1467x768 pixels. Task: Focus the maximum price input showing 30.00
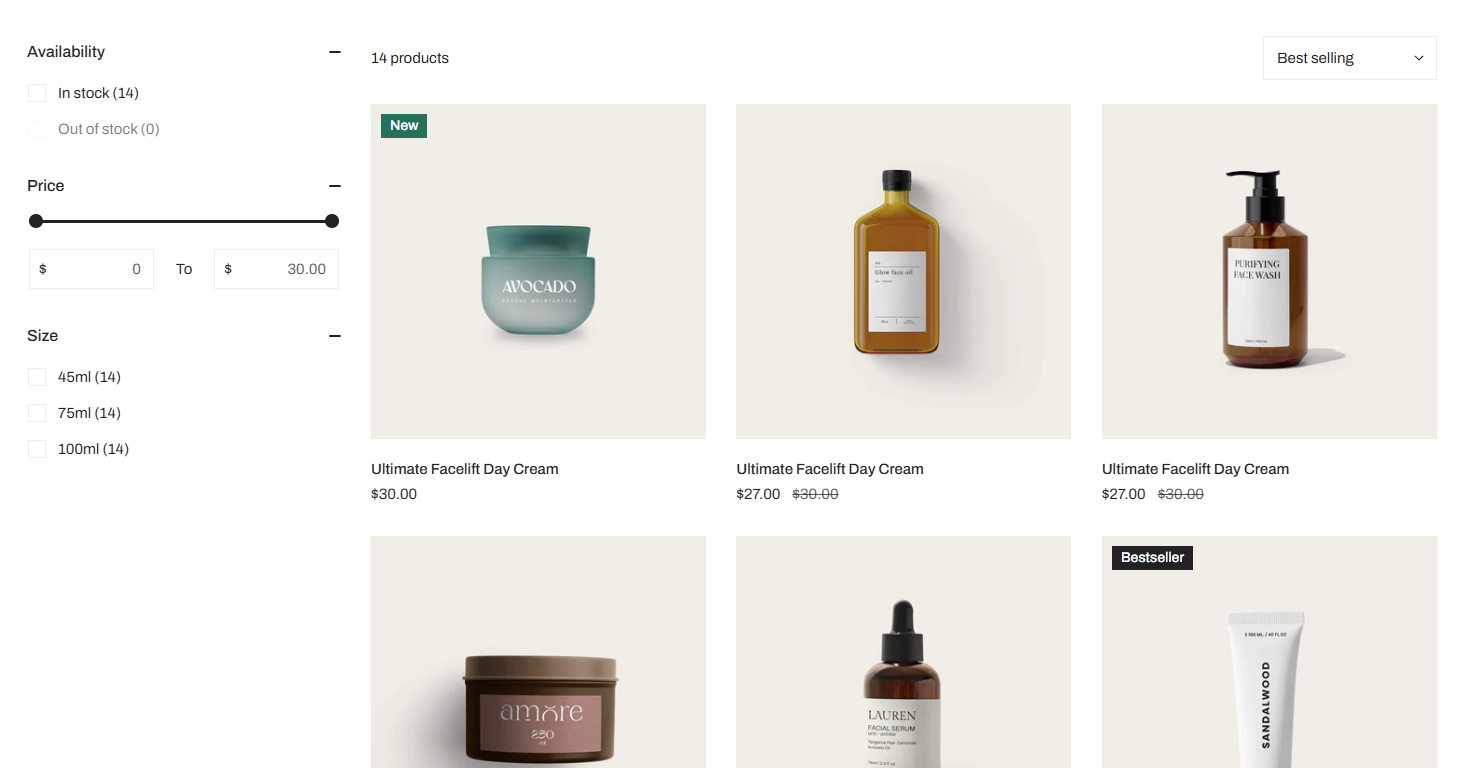click(x=276, y=269)
